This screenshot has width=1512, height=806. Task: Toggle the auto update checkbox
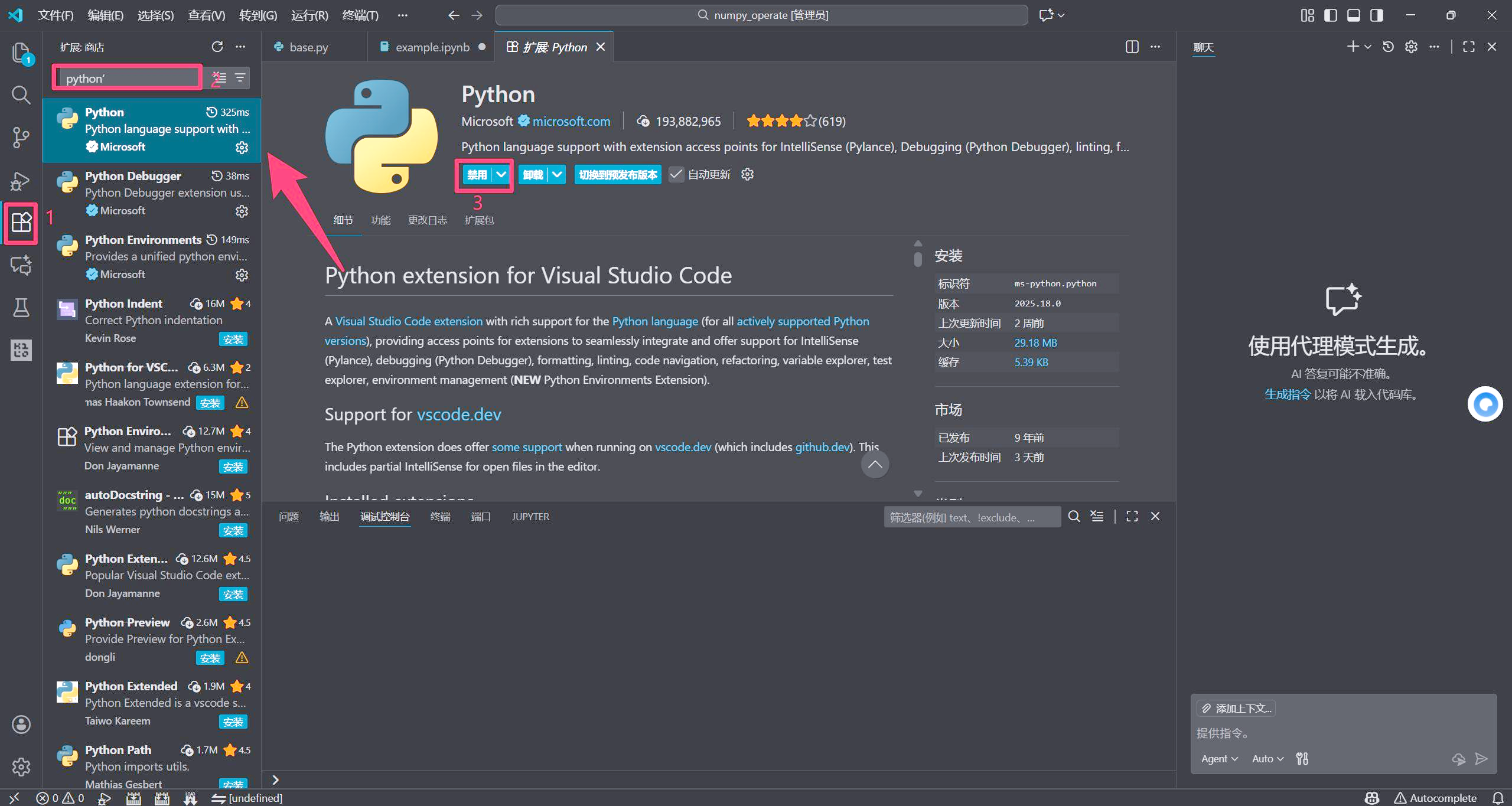(x=676, y=174)
